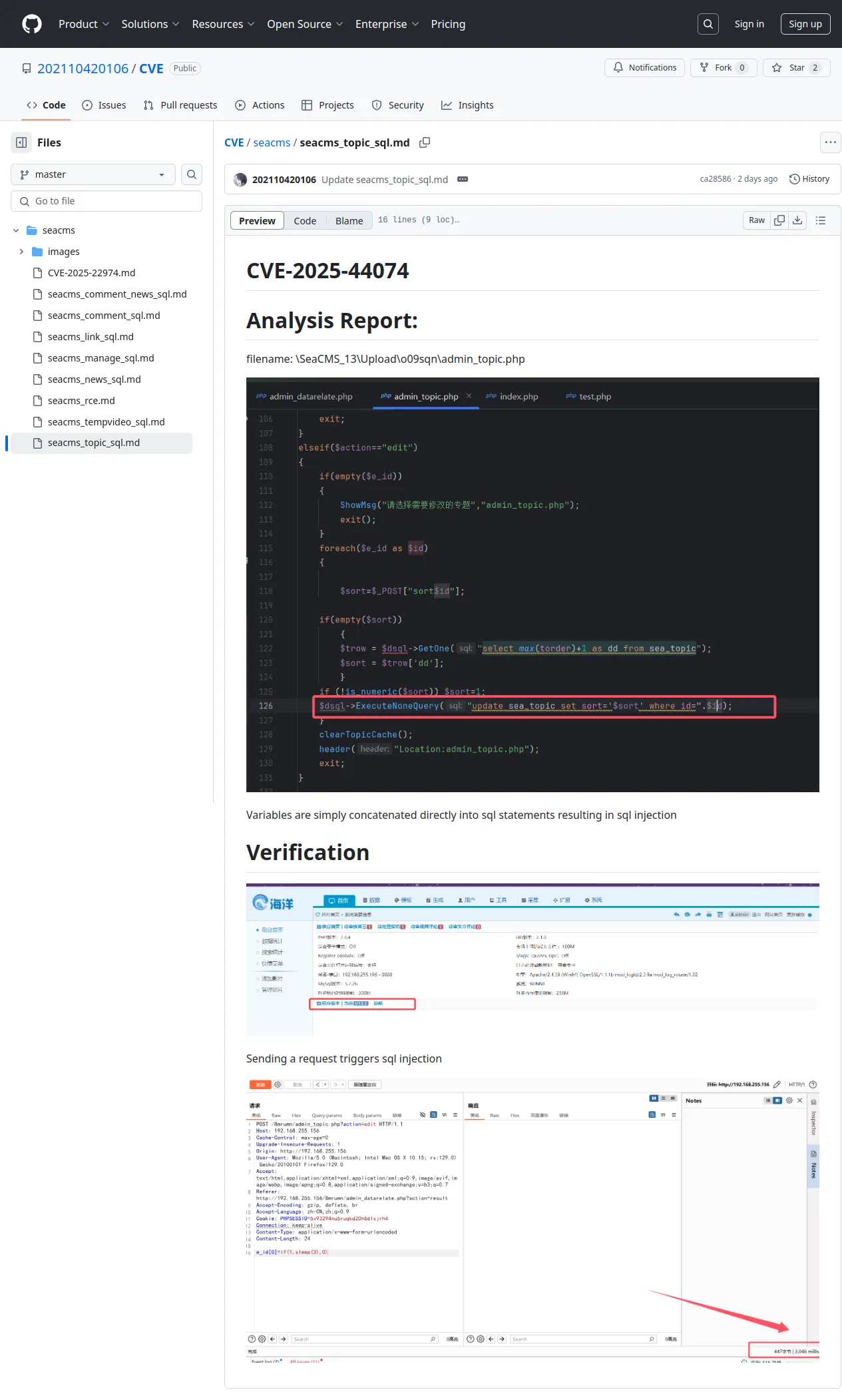Image resolution: width=842 pixels, height=1400 pixels.
Task: Open seacms_manage_sql.md file
Action: (x=101, y=358)
